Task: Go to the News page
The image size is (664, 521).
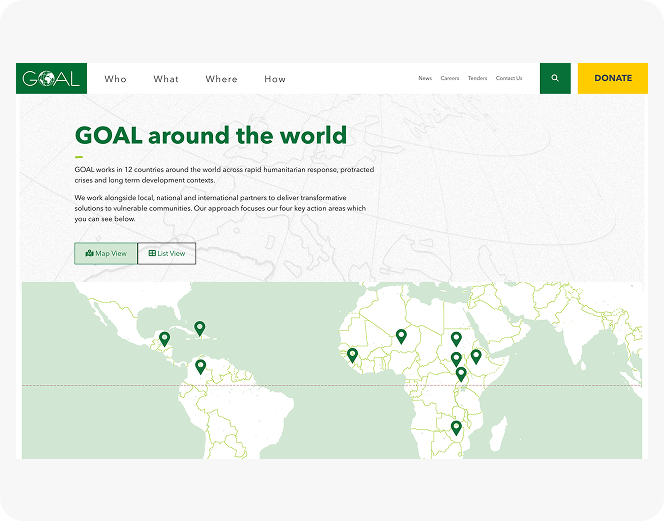Action: (x=425, y=78)
